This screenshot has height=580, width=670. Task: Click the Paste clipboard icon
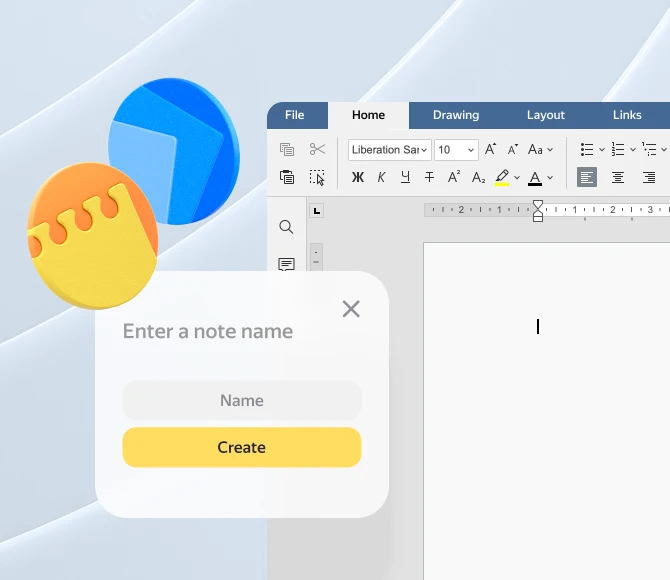287,177
